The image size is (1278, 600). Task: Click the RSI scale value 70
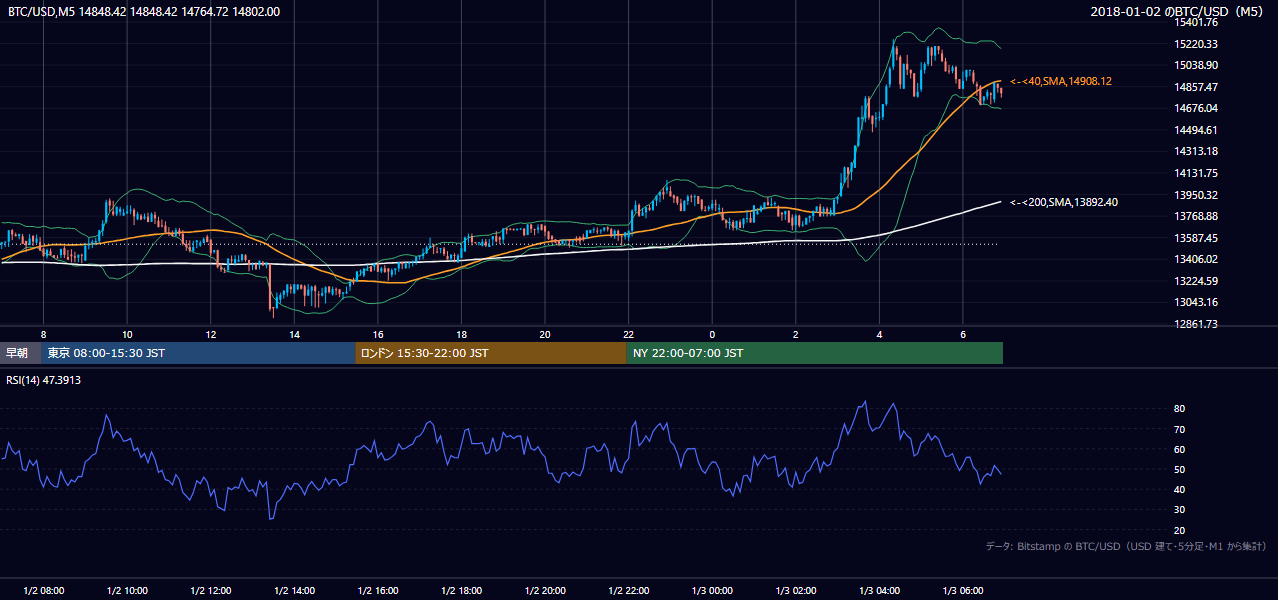point(1179,429)
